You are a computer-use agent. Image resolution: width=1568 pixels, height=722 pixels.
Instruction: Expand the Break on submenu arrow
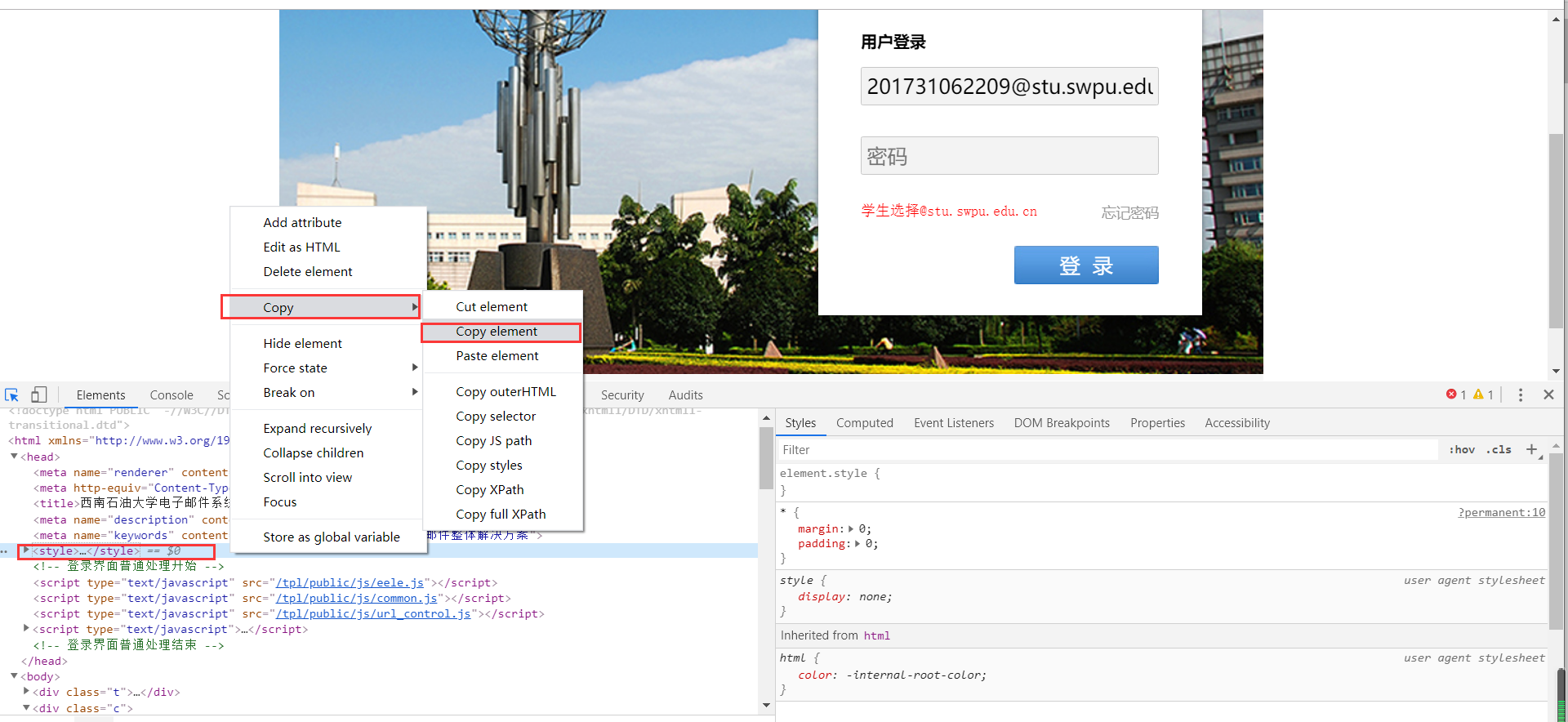(415, 392)
